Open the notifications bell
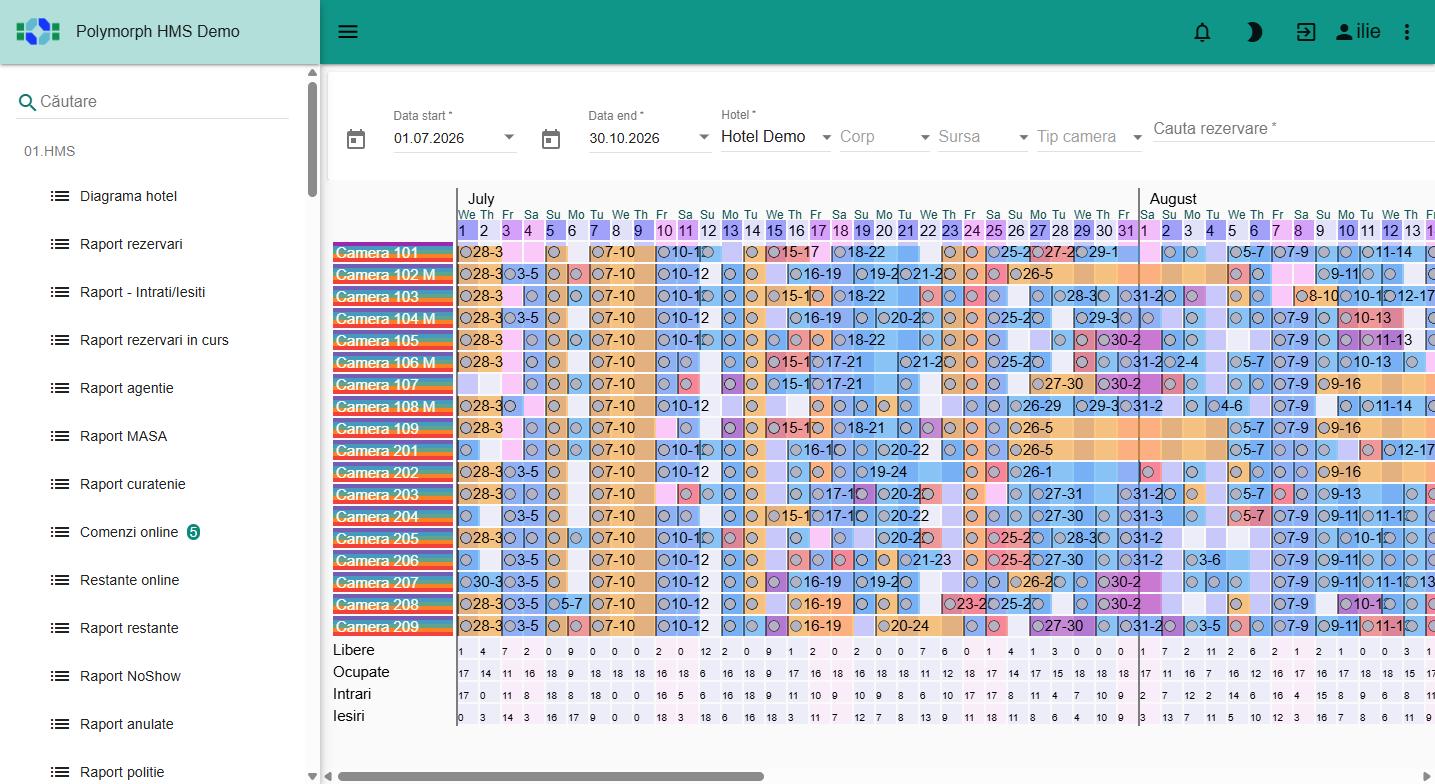This screenshot has height=784, width=1435. (1202, 32)
